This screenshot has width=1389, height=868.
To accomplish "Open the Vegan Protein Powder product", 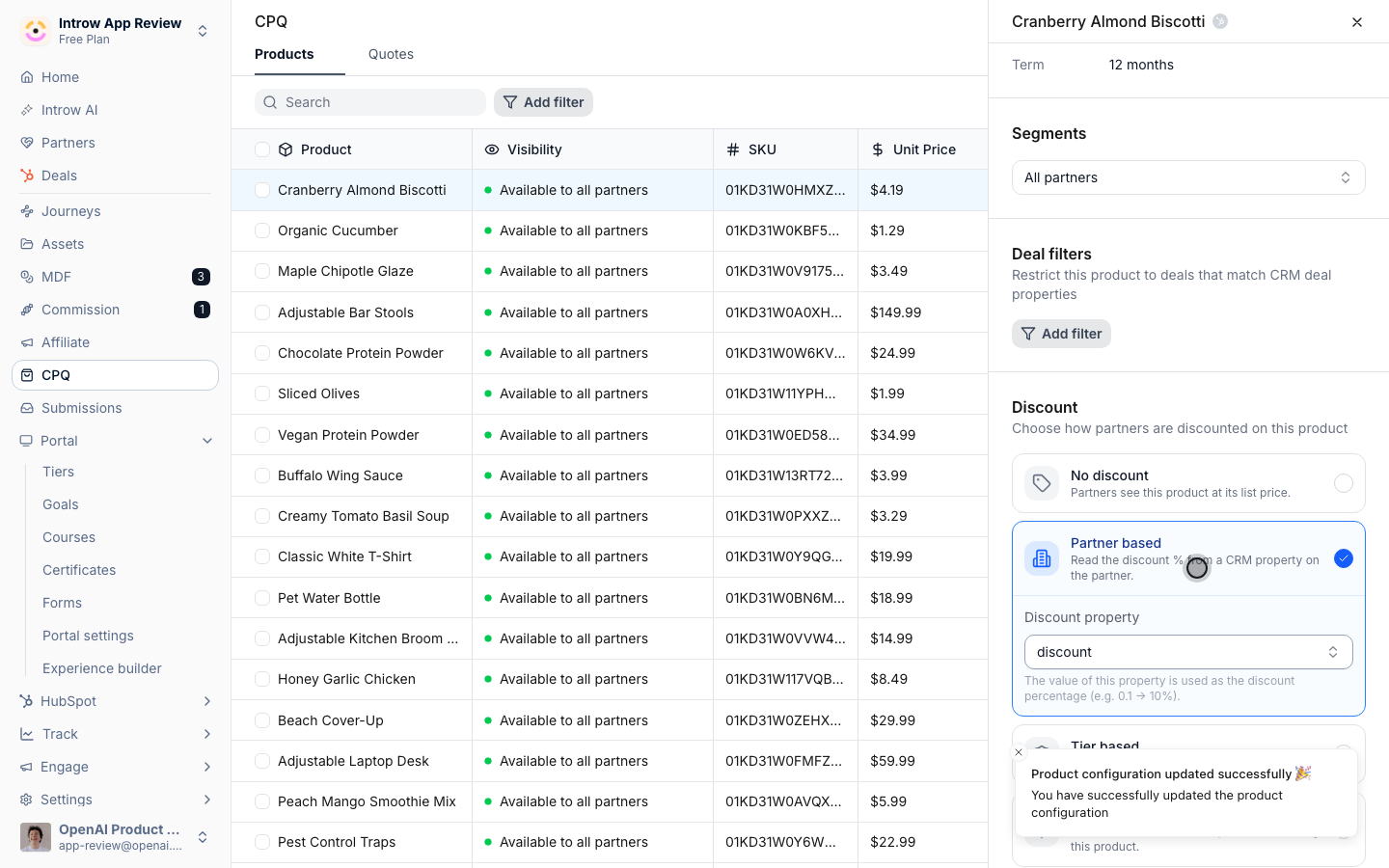I will point(348,435).
